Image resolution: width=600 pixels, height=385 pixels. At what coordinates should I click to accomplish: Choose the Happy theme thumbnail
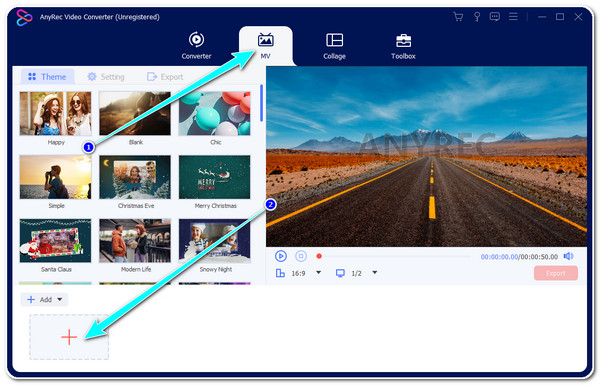[55, 113]
